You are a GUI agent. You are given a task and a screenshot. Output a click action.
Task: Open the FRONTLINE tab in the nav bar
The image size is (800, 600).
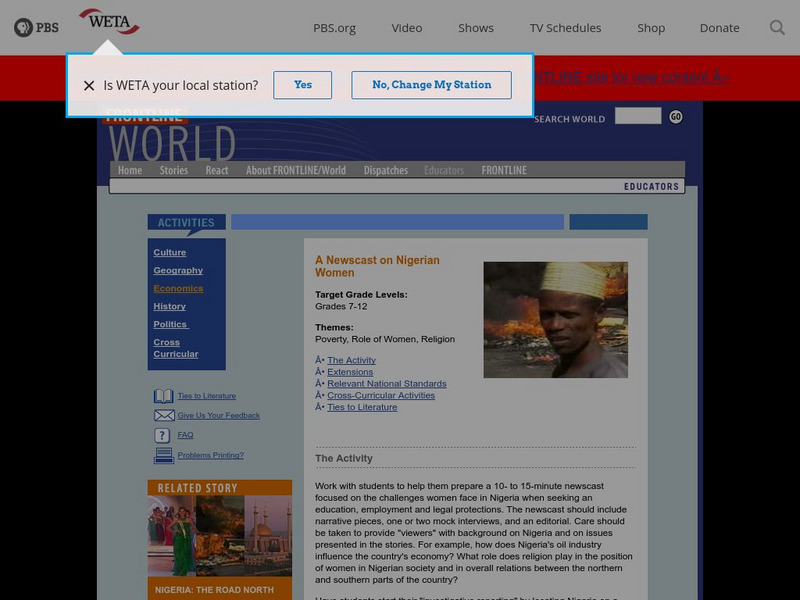pyautogui.click(x=504, y=170)
